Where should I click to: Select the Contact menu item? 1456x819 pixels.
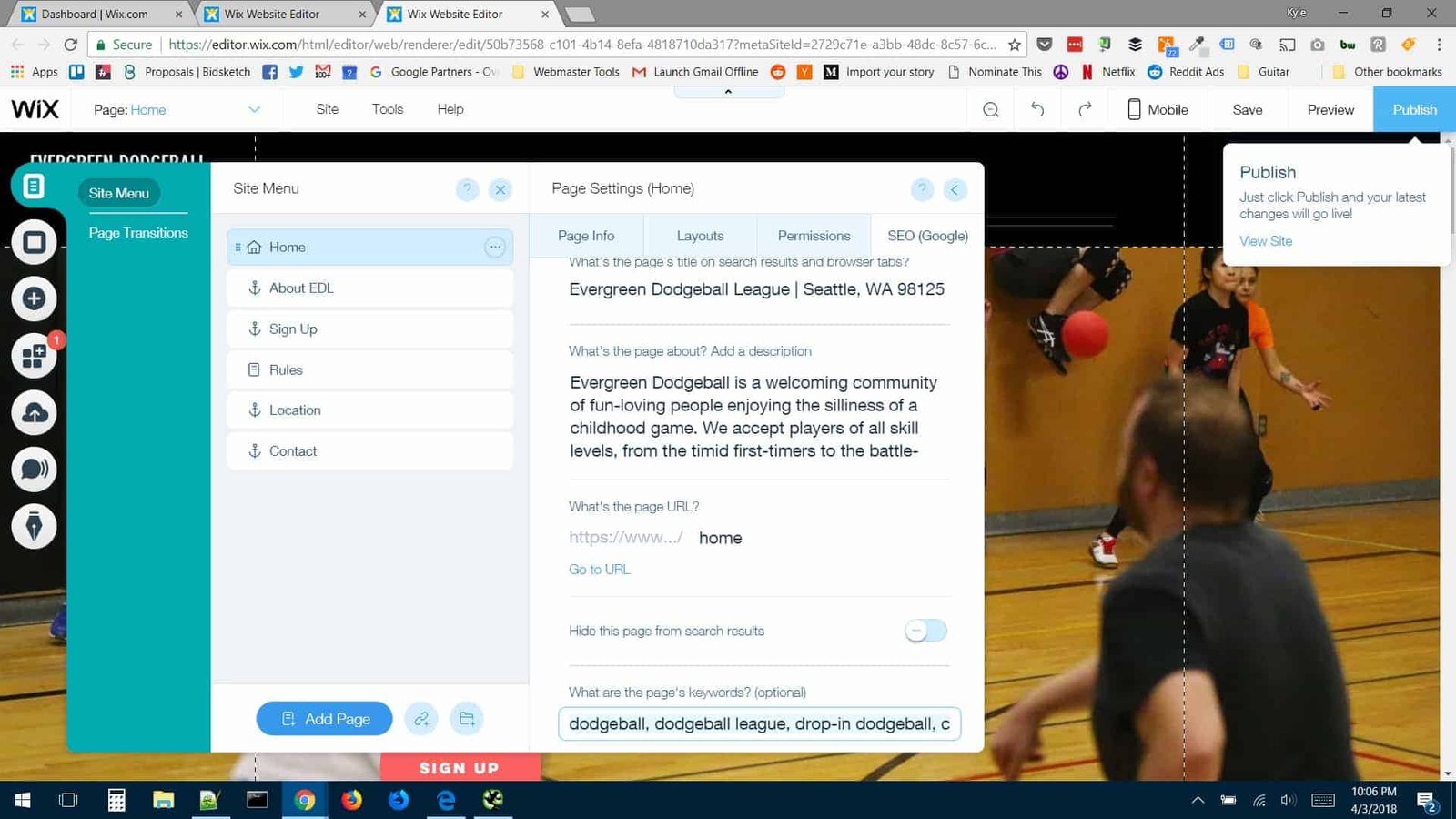tap(369, 450)
